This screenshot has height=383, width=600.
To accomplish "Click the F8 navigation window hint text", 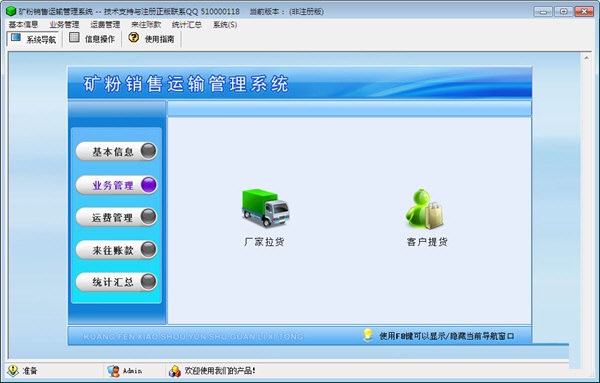I will pos(447,336).
